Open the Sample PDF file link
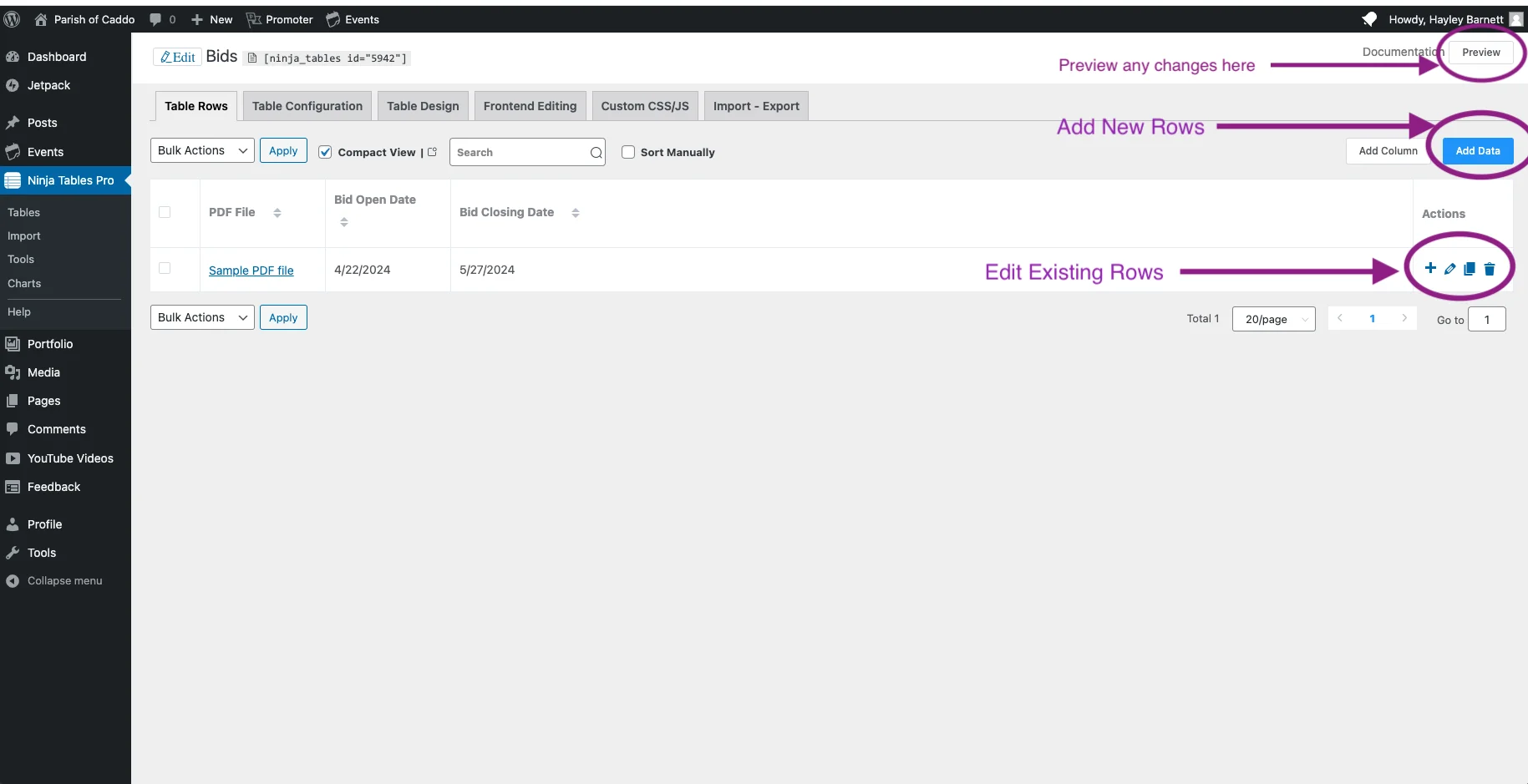 pos(251,271)
